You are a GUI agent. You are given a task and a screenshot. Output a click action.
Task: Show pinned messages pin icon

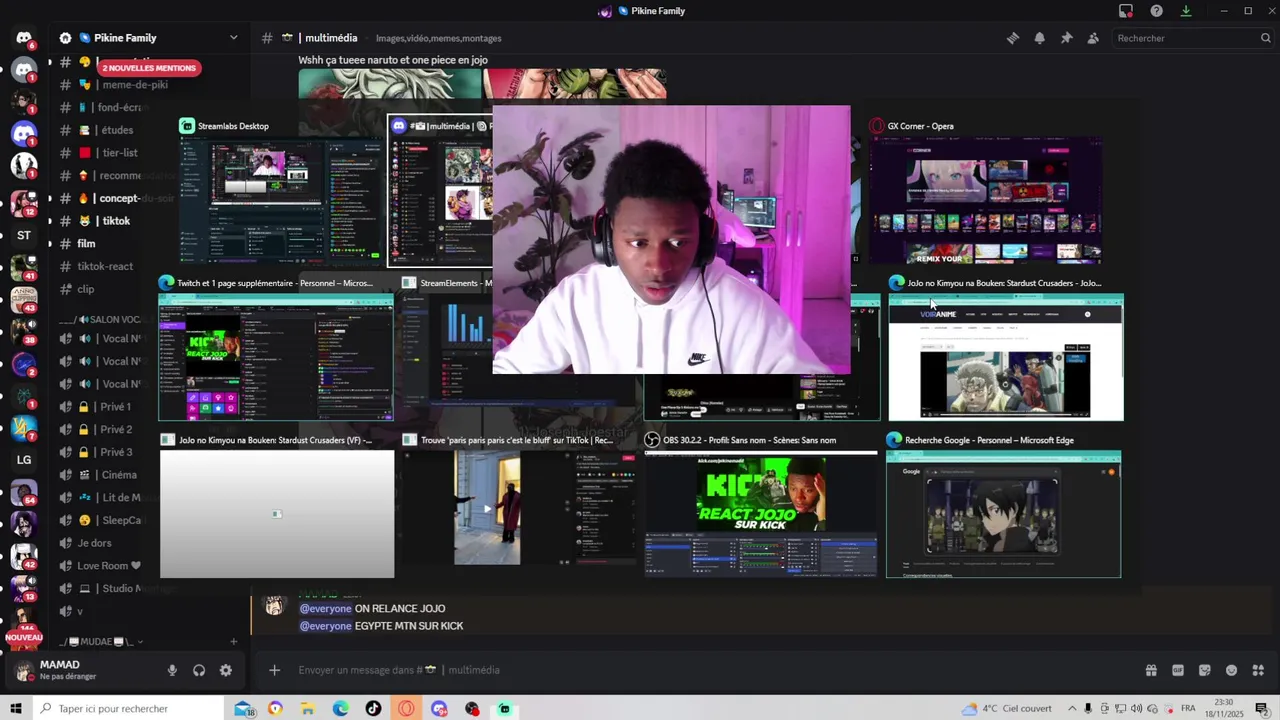(1066, 38)
